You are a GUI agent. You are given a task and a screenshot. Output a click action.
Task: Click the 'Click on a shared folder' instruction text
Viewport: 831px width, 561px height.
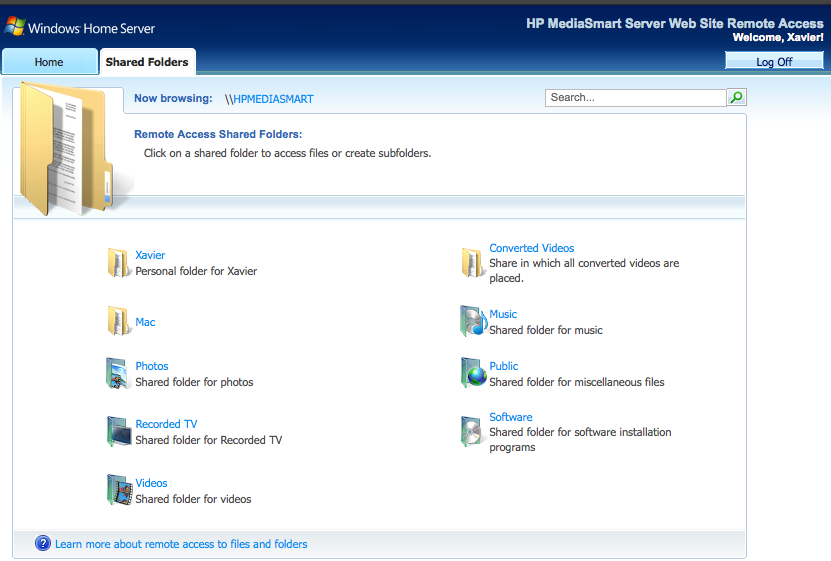tap(287, 153)
